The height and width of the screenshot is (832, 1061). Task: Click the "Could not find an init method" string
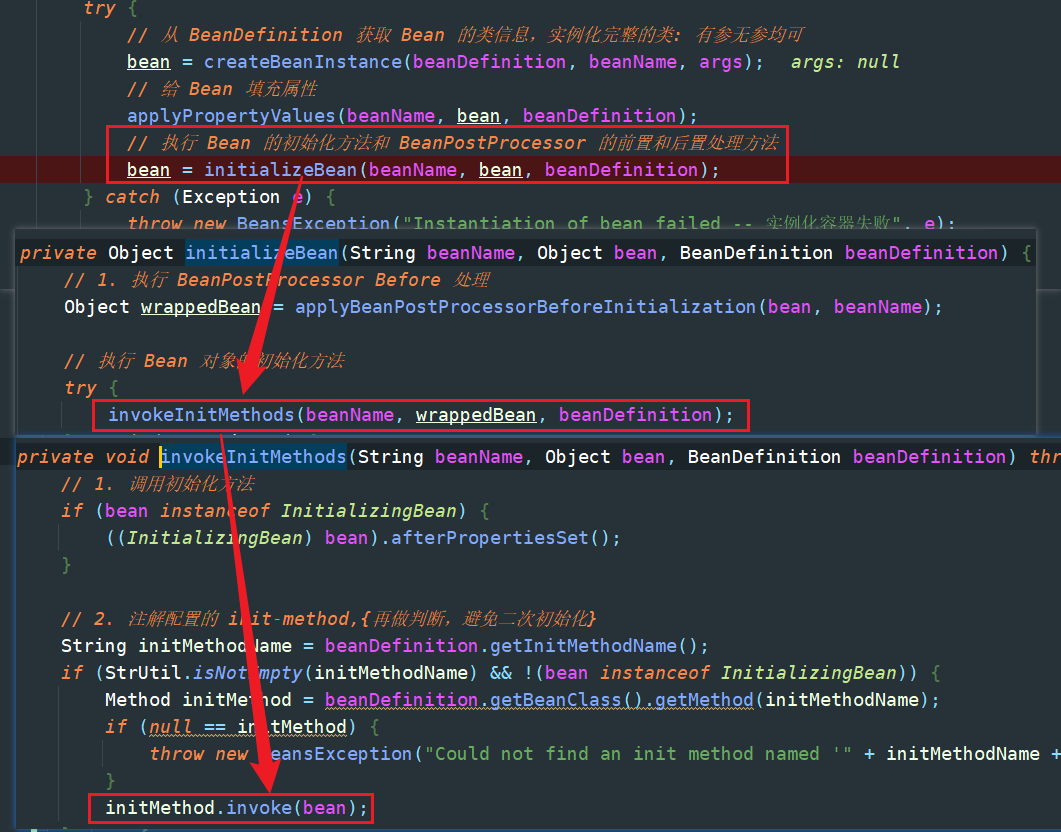(637, 754)
